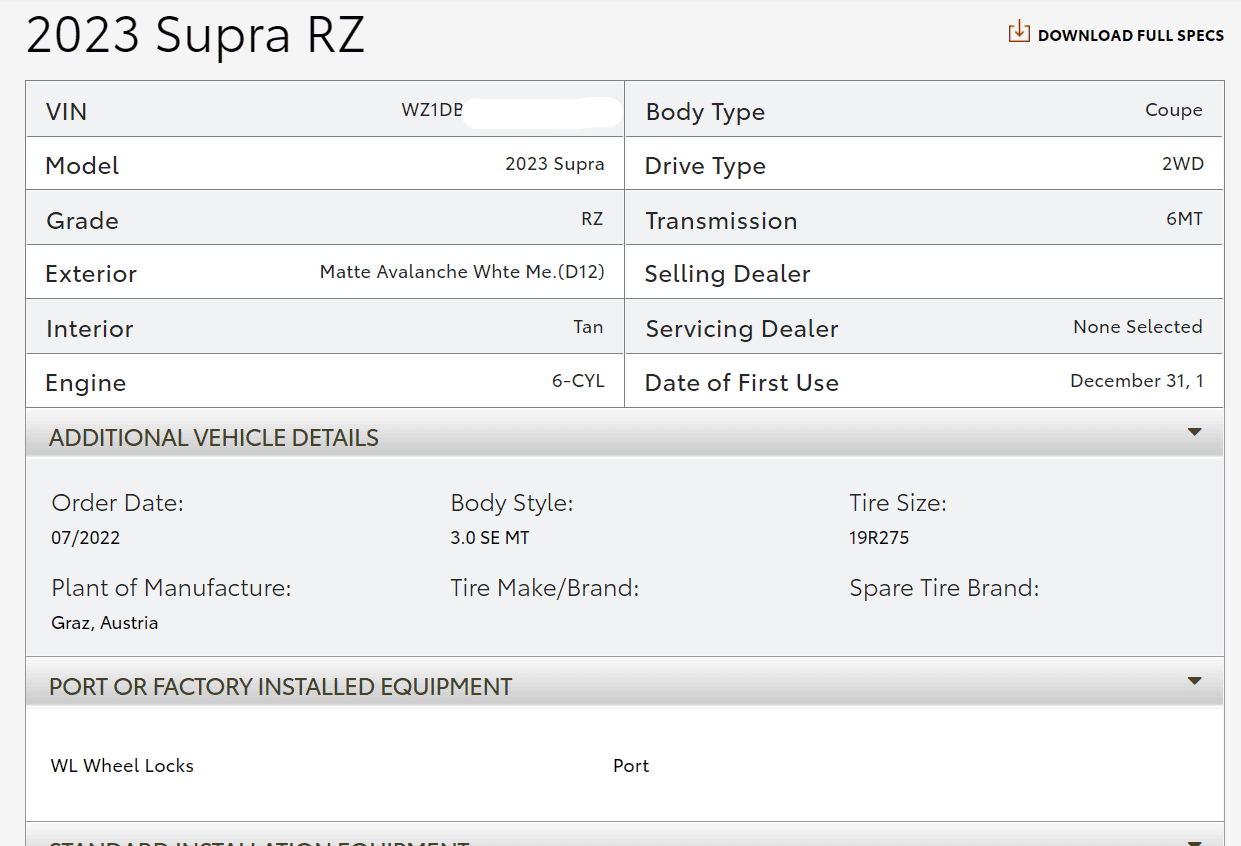The height and width of the screenshot is (846, 1241).
Task: Click the Date of First Use label
Action: 742,383
